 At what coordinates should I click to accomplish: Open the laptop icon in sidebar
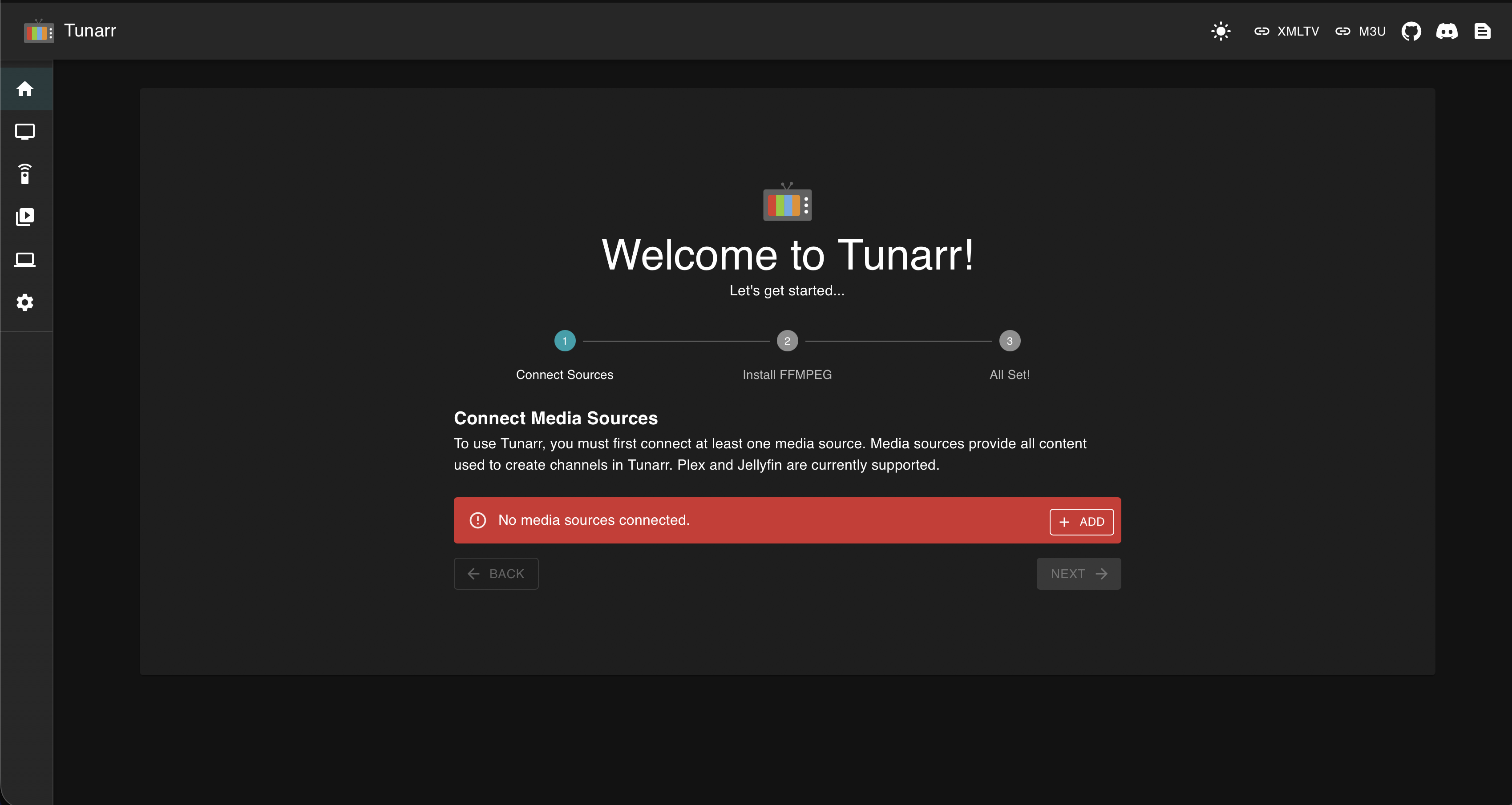click(x=24, y=260)
